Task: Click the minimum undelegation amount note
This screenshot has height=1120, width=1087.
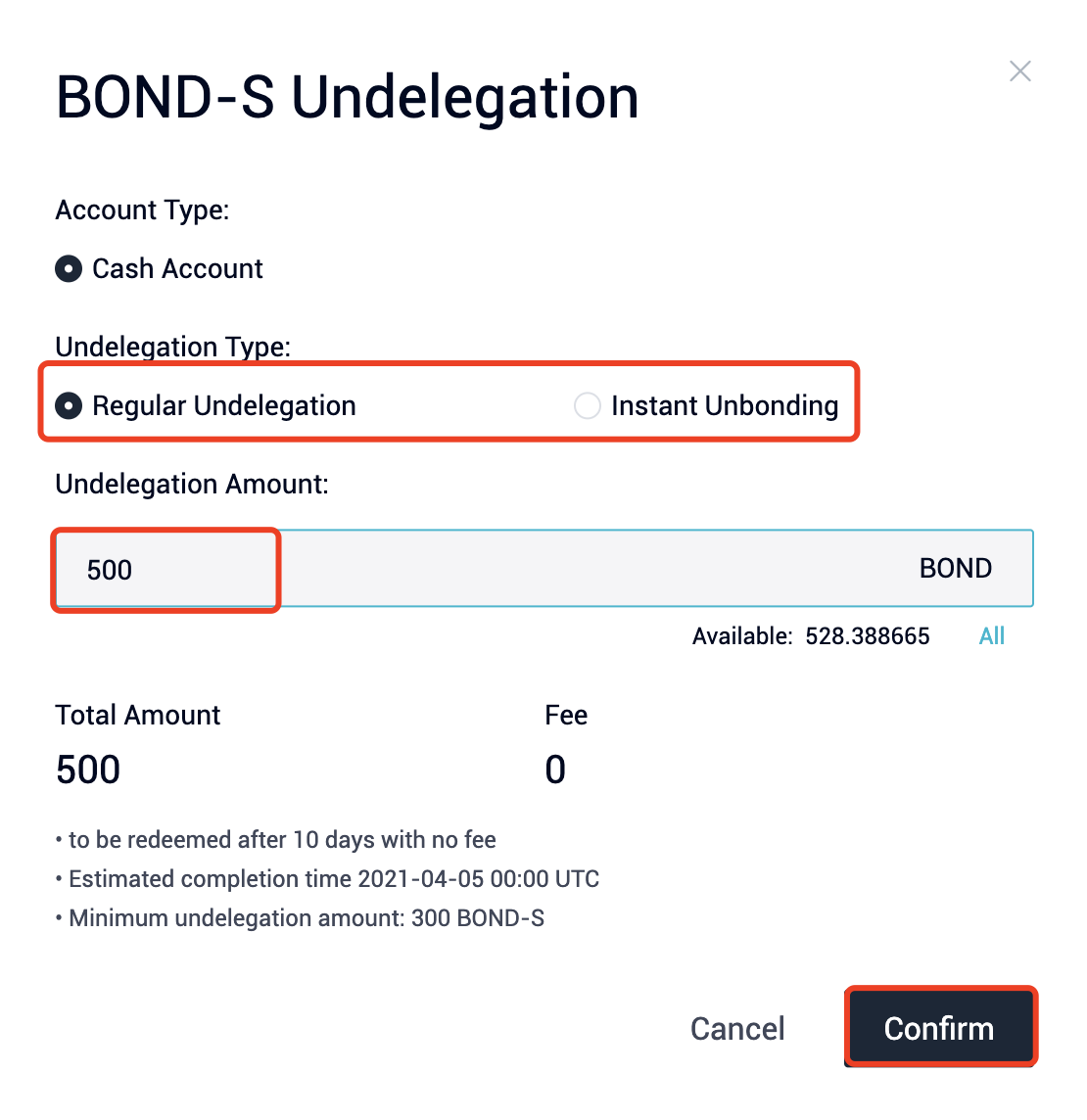Action: click(x=306, y=918)
